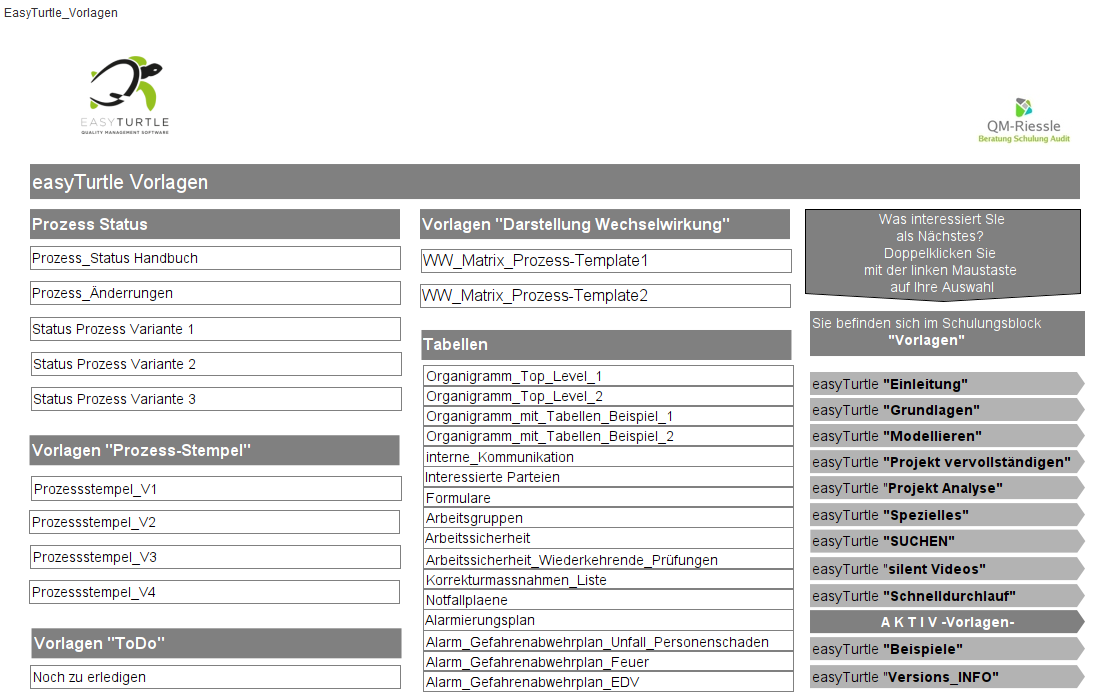Click the EasyTurtle turtle logo
This screenshot has height=700, width=1105.
tap(125, 95)
